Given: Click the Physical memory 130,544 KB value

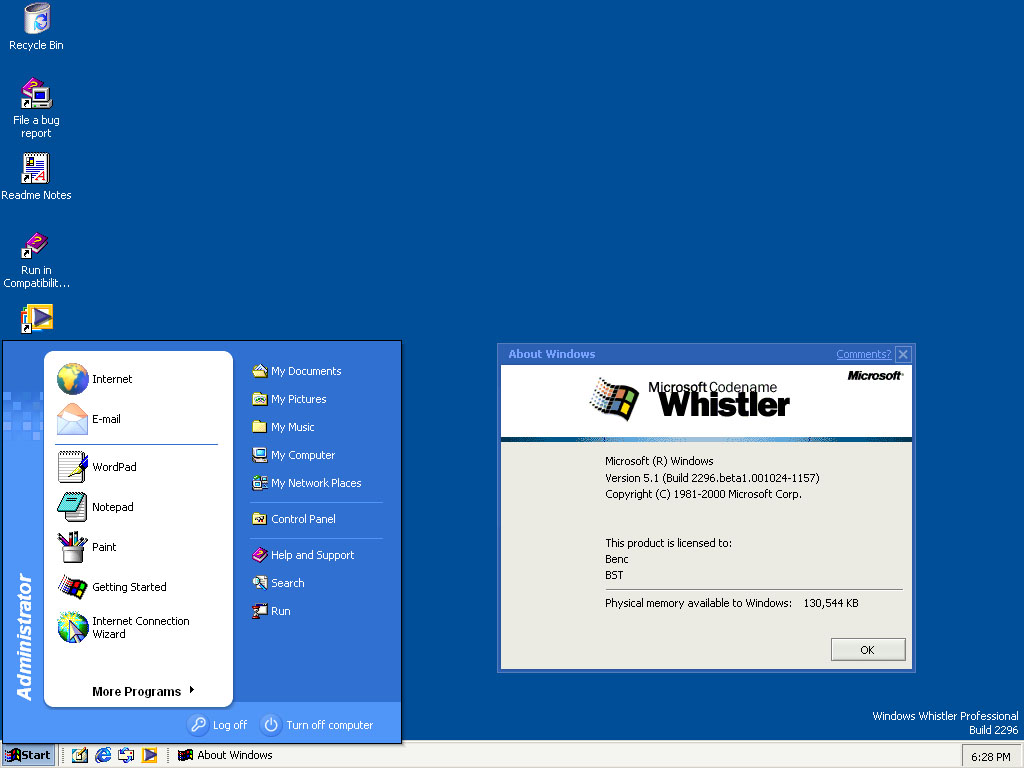Looking at the screenshot, I should pos(831,603).
